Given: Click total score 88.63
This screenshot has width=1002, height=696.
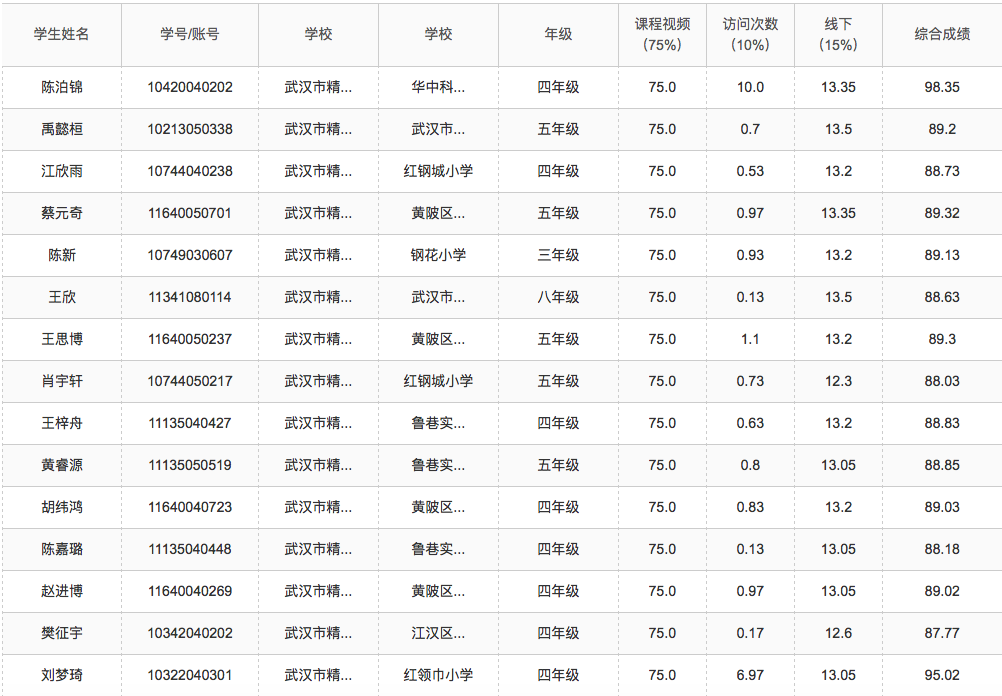Looking at the screenshot, I should point(942,297).
